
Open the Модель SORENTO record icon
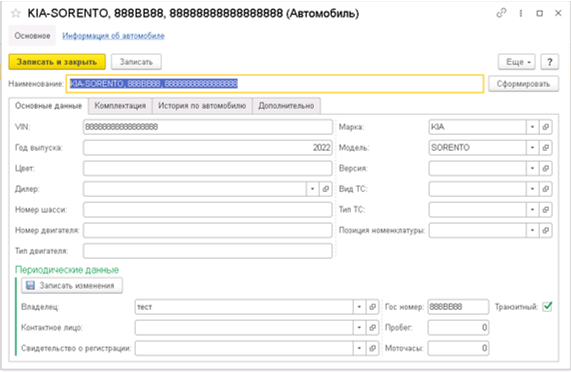coord(546,148)
